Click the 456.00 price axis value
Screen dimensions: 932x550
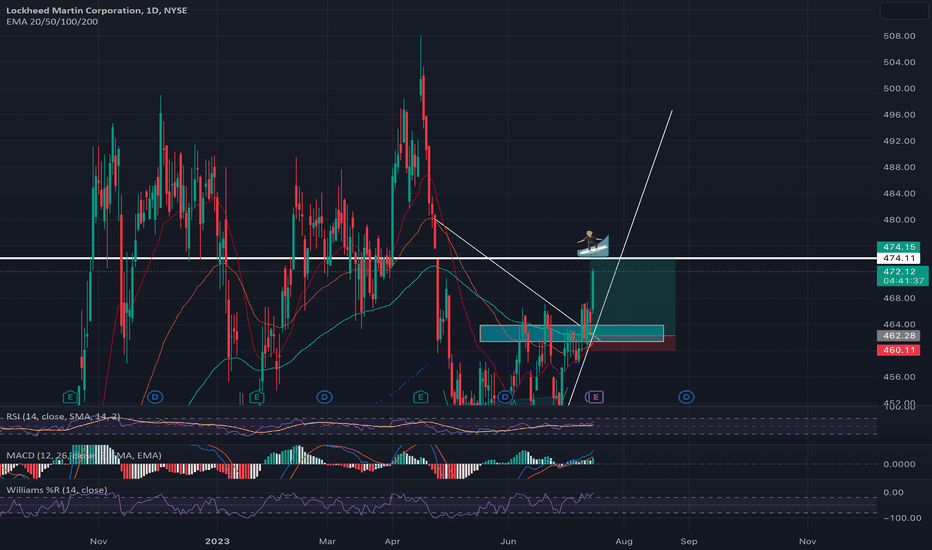click(x=899, y=376)
